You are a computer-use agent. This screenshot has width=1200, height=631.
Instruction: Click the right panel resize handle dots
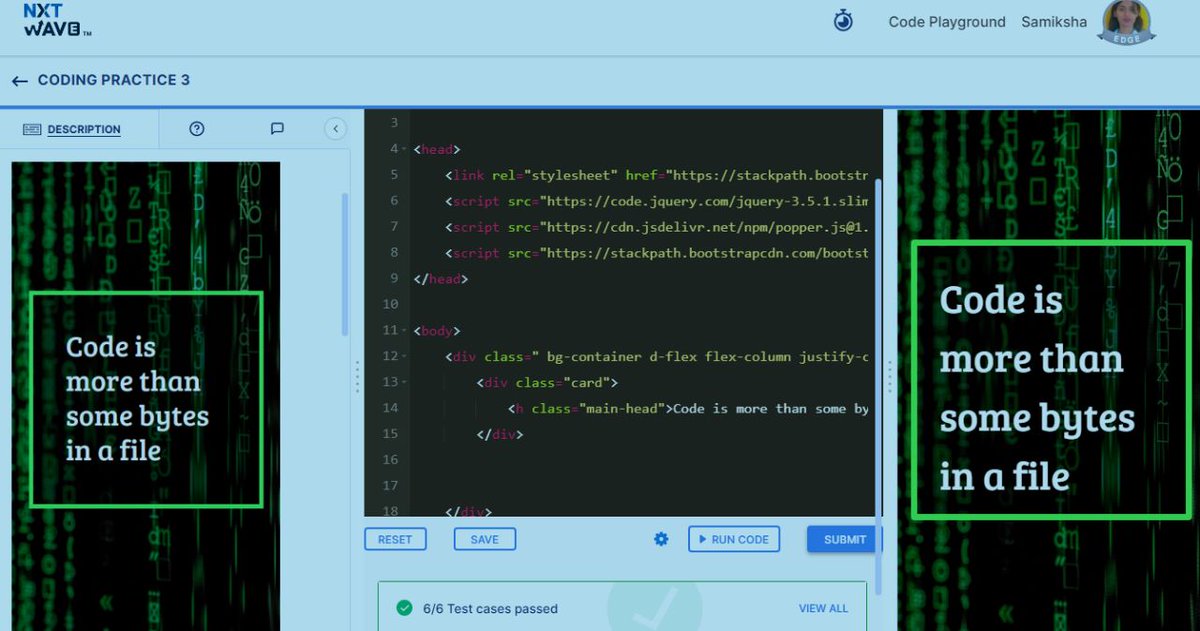click(890, 377)
